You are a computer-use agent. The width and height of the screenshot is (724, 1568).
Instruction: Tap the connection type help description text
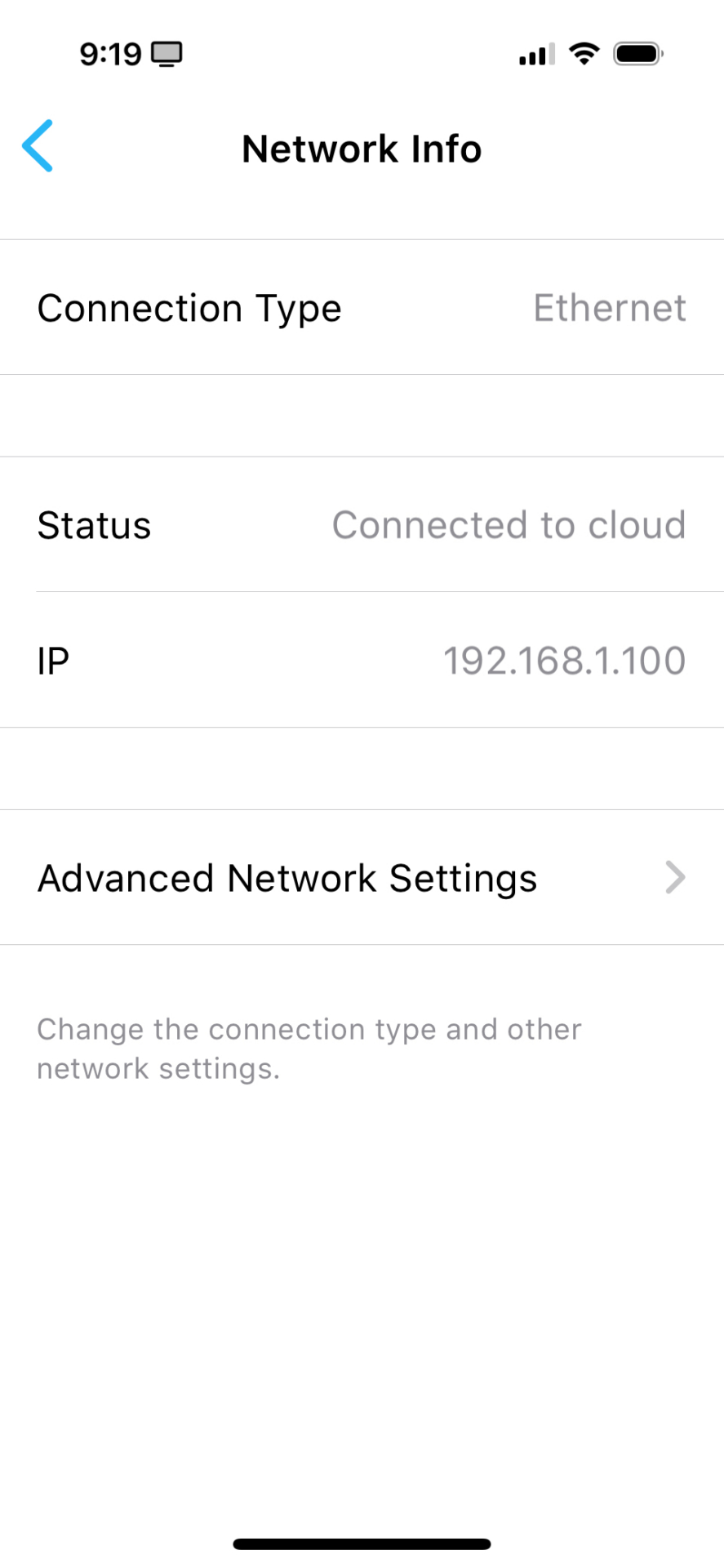click(309, 1049)
